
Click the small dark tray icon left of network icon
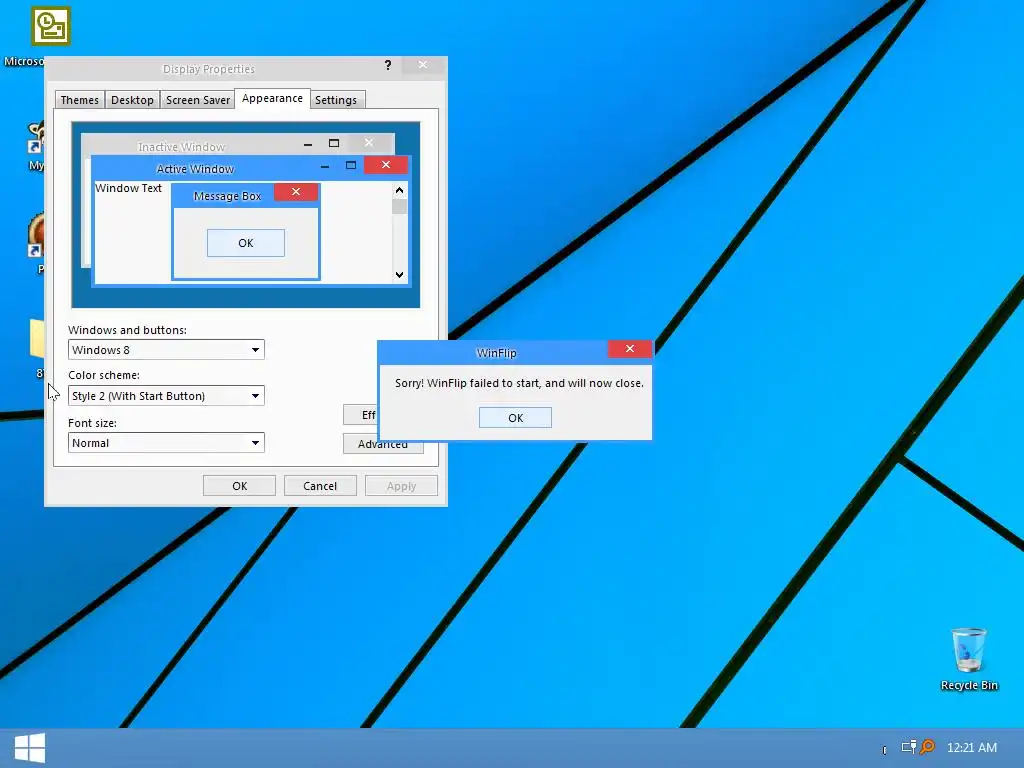tap(884, 750)
